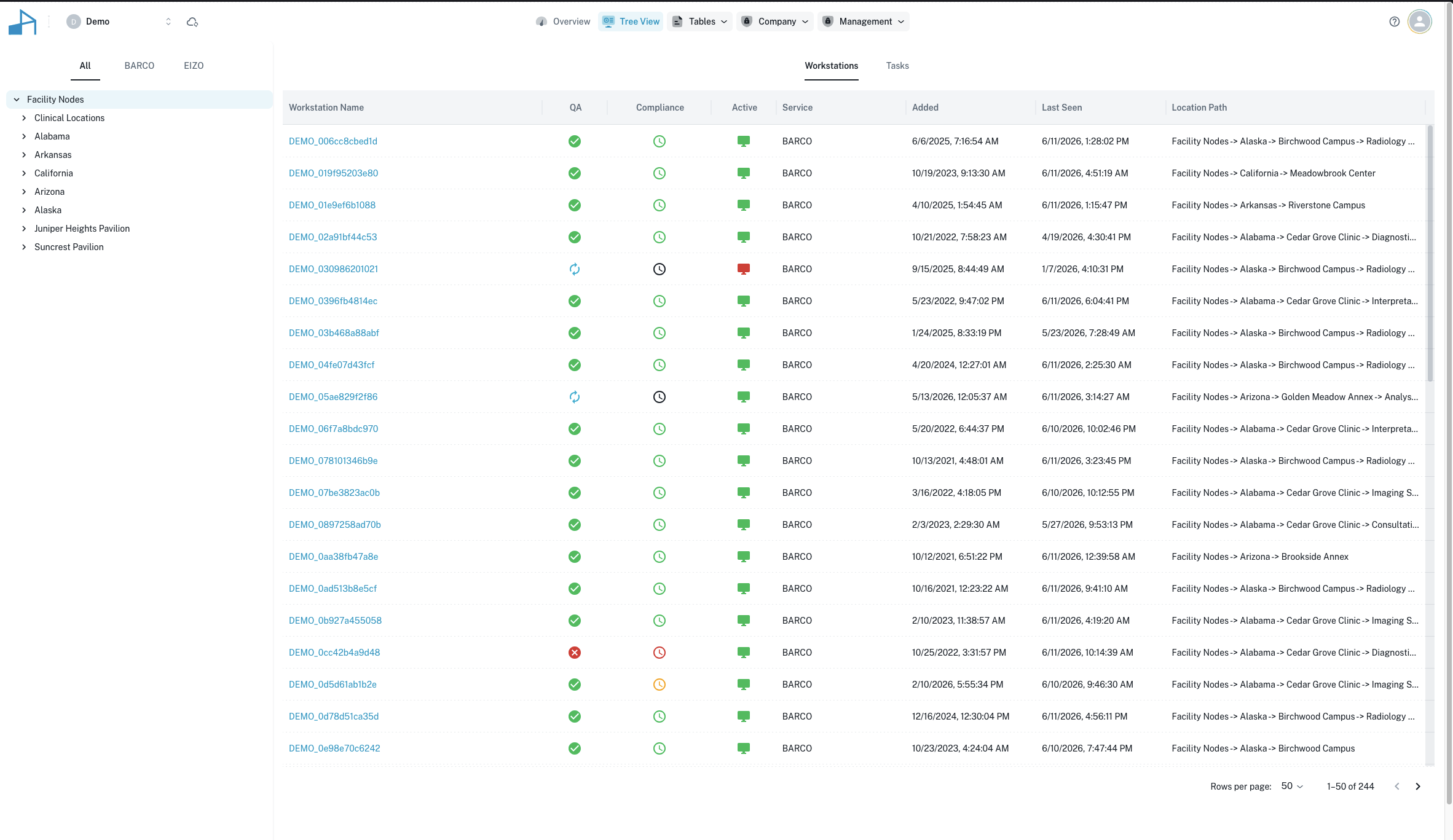
Task: Expand the California tree node
Action: point(24,173)
